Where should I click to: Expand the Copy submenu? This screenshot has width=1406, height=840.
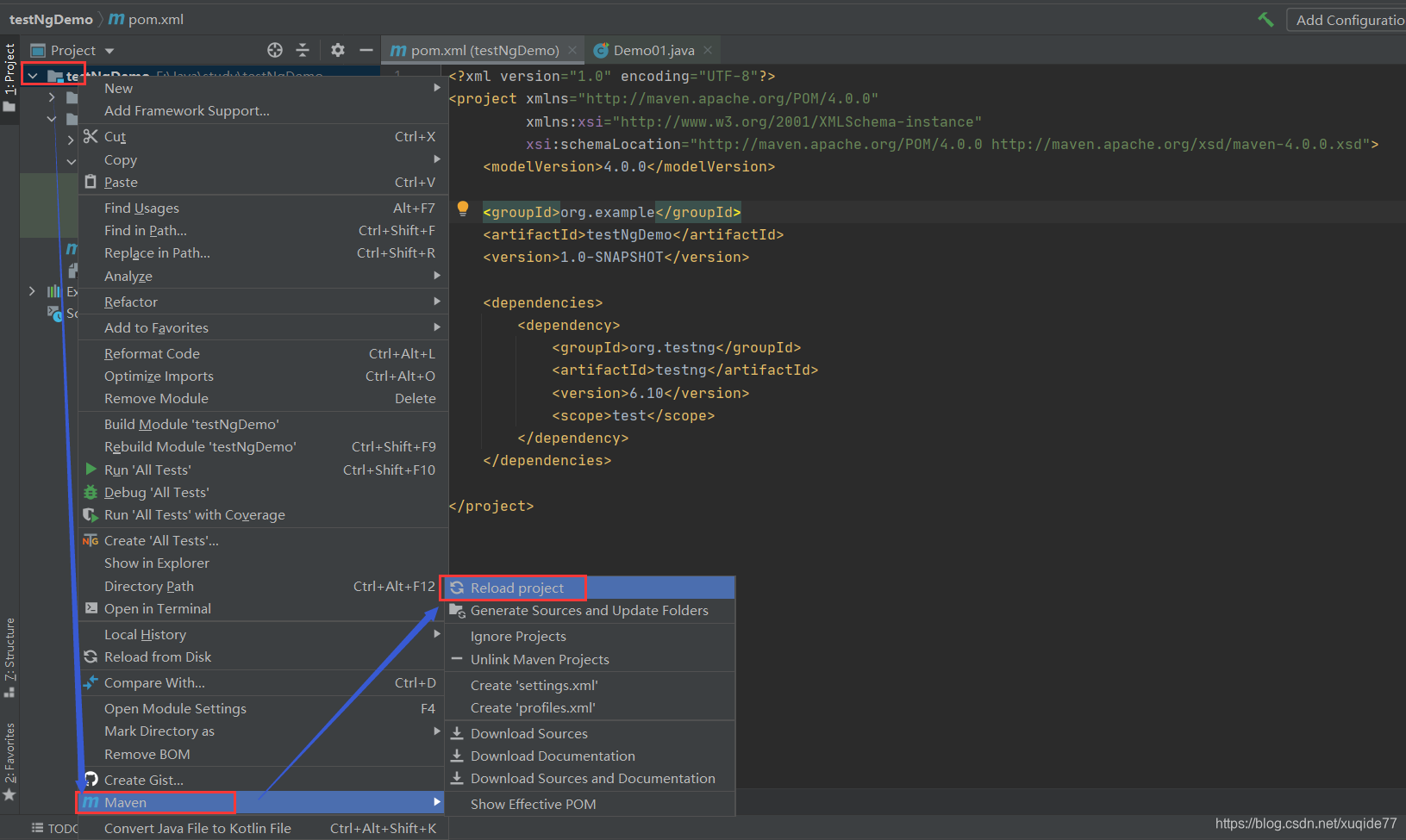pos(263,159)
